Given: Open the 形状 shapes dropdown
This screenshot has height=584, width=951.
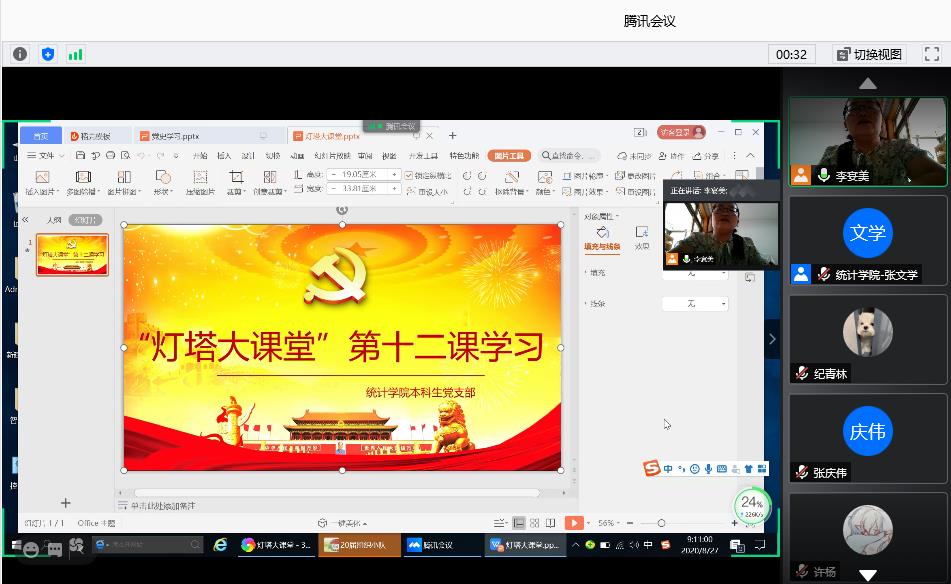Looking at the screenshot, I should click(x=163, y=183).
